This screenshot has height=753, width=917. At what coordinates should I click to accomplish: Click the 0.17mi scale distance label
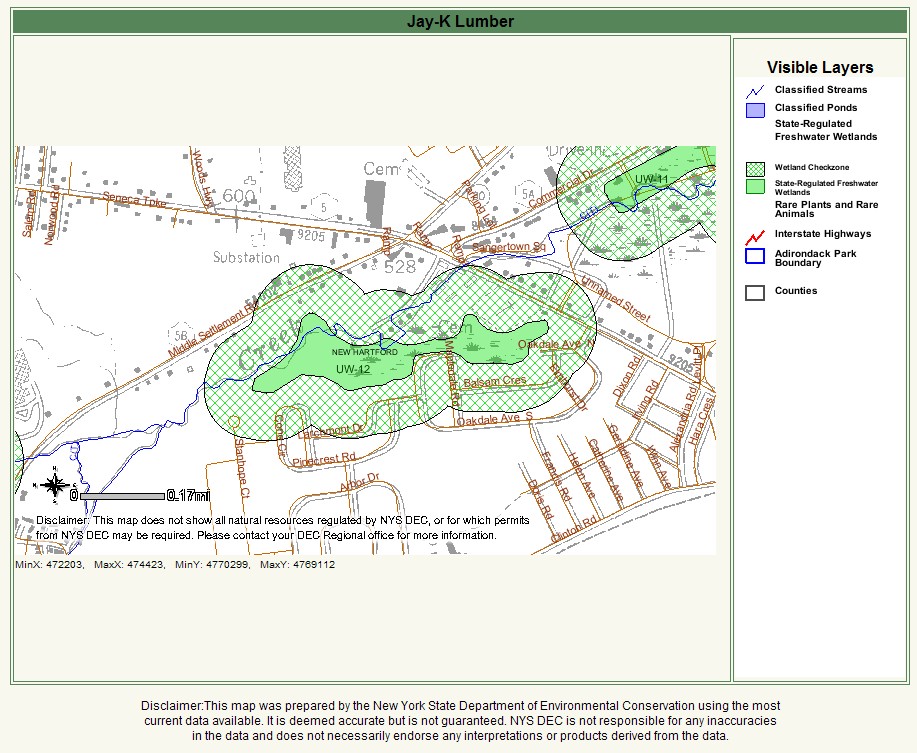189,496
